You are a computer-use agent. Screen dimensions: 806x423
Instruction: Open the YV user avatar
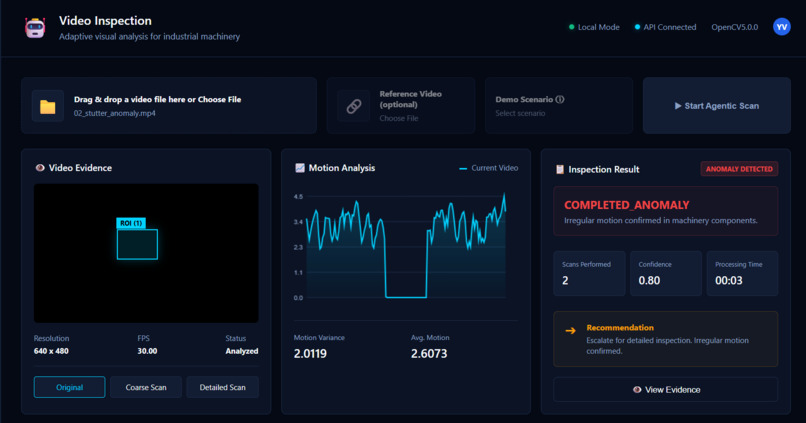coord(781,27)
